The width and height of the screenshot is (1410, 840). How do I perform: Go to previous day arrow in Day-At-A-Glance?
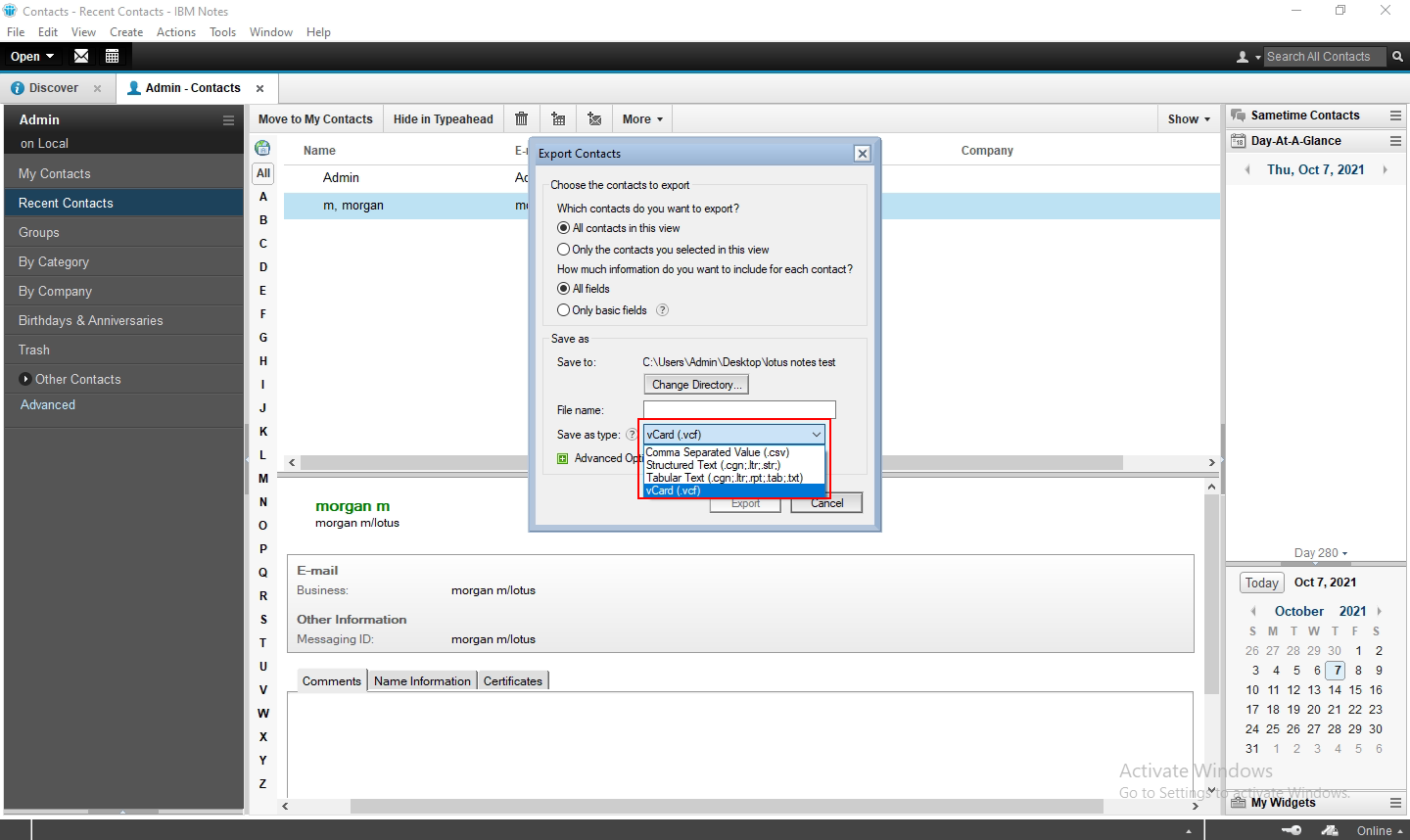[1247, 169]
